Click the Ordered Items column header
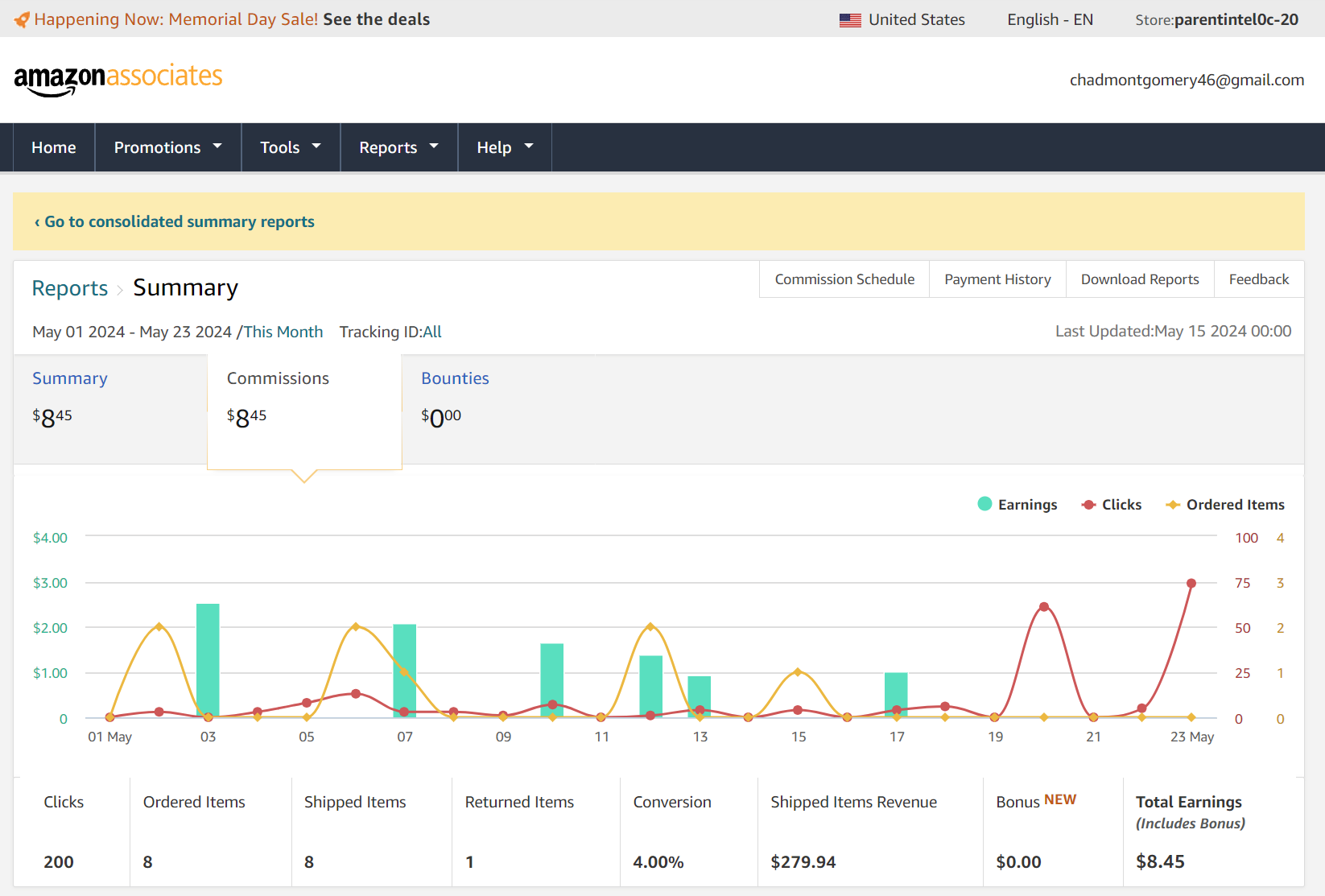The width and height of the screenshot is (1325, 896). click(x=194, y=802)
